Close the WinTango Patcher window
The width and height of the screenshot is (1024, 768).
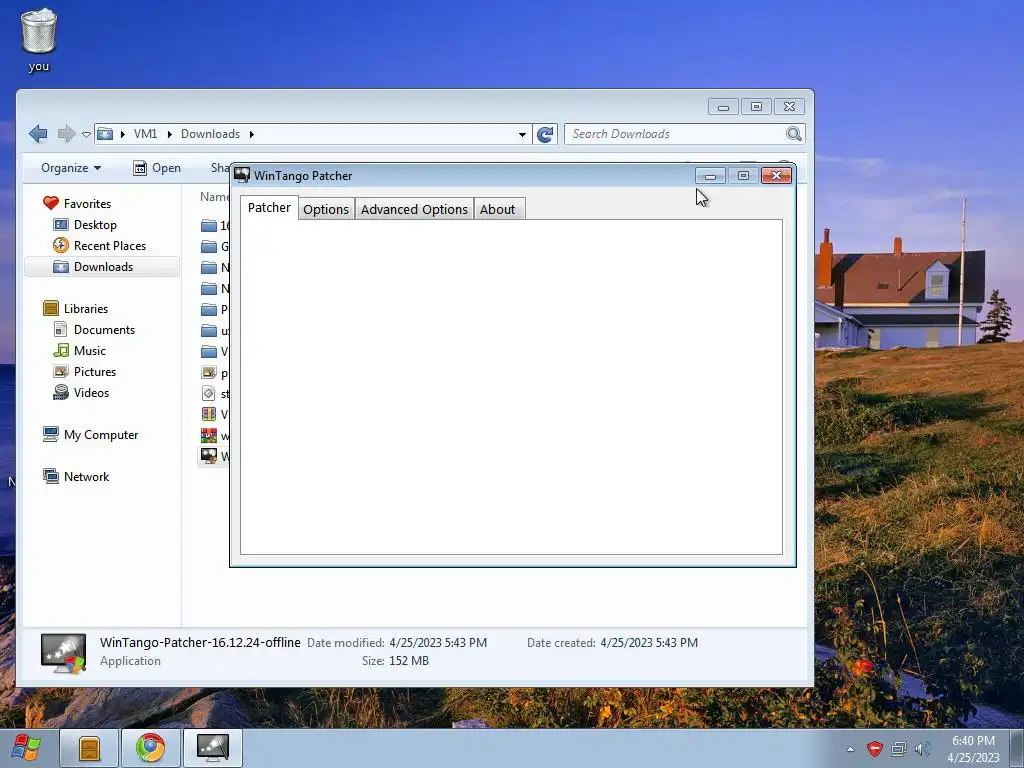pyautogui.click(x=776, y=175)
